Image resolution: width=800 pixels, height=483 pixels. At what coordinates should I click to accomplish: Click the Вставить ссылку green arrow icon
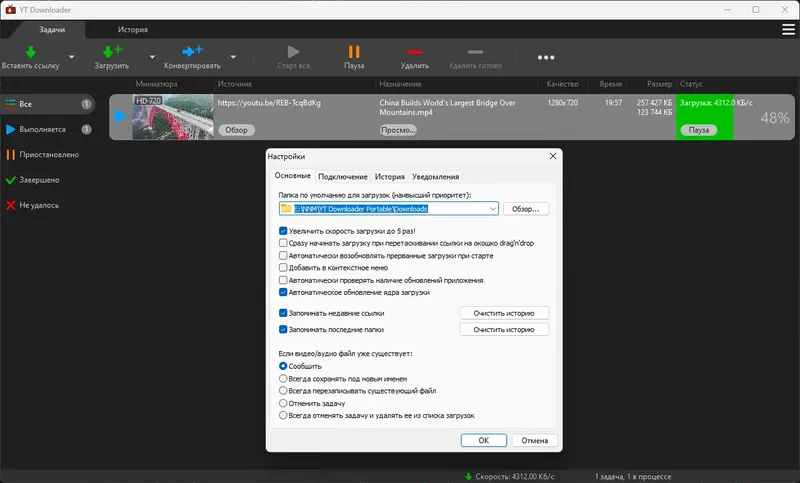[31, 52]
